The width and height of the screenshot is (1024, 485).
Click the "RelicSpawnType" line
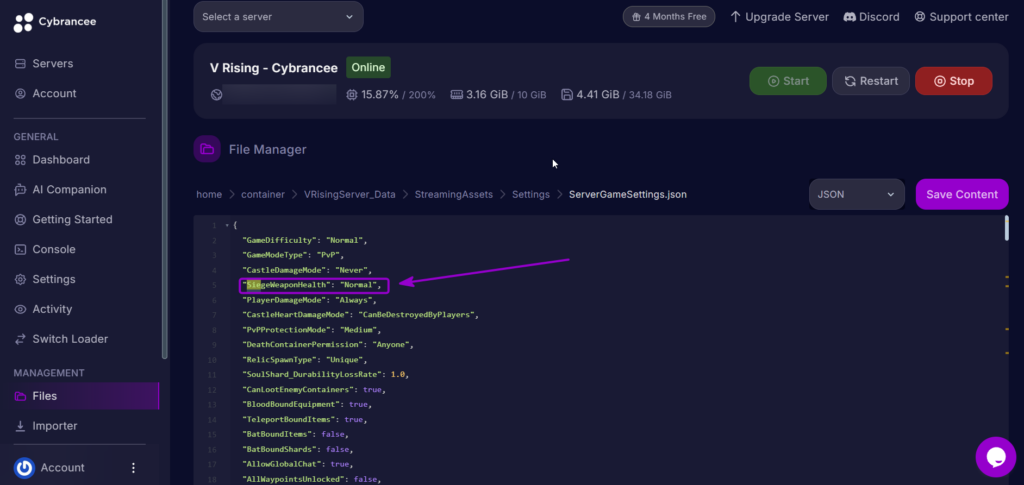pyautogui.click(x=305, y=360)
